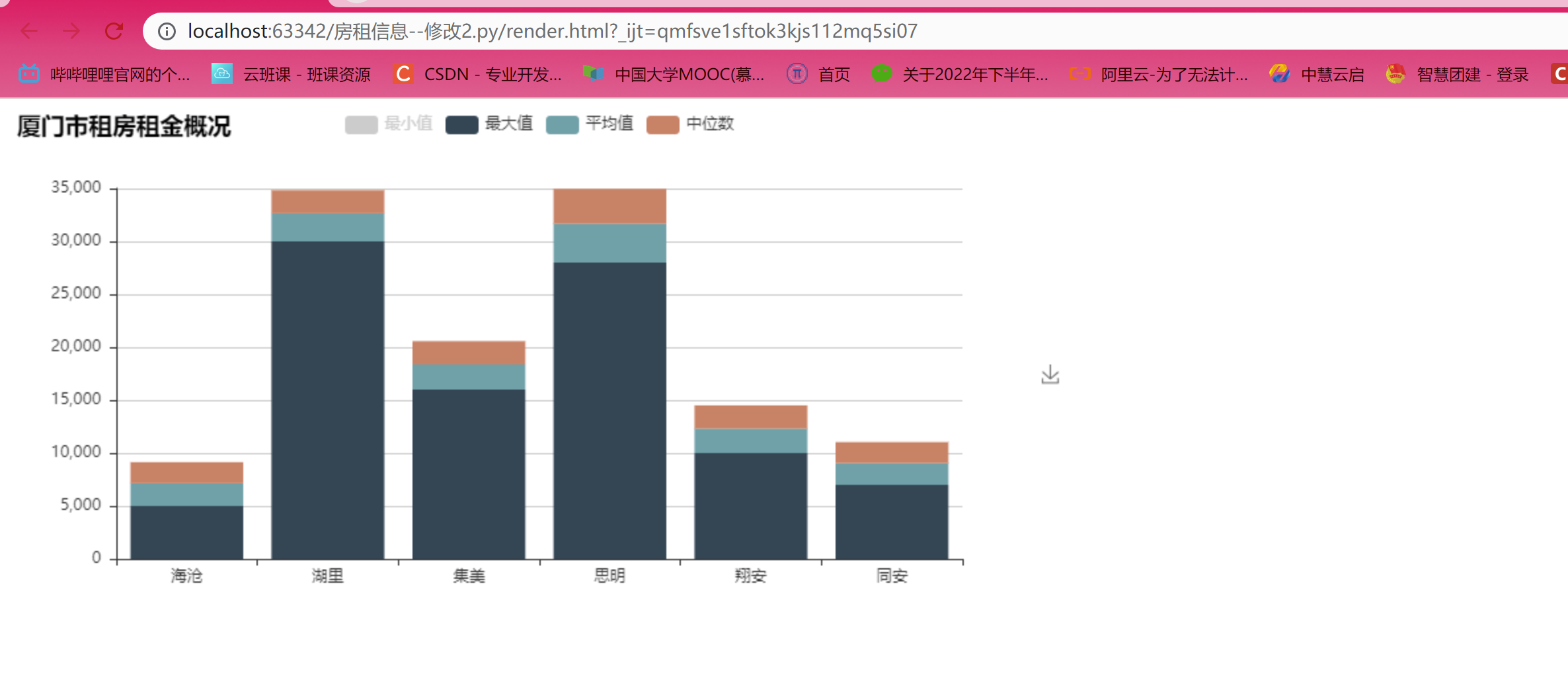Click the 集美 orange median bar segment

(x=469, y=353)
